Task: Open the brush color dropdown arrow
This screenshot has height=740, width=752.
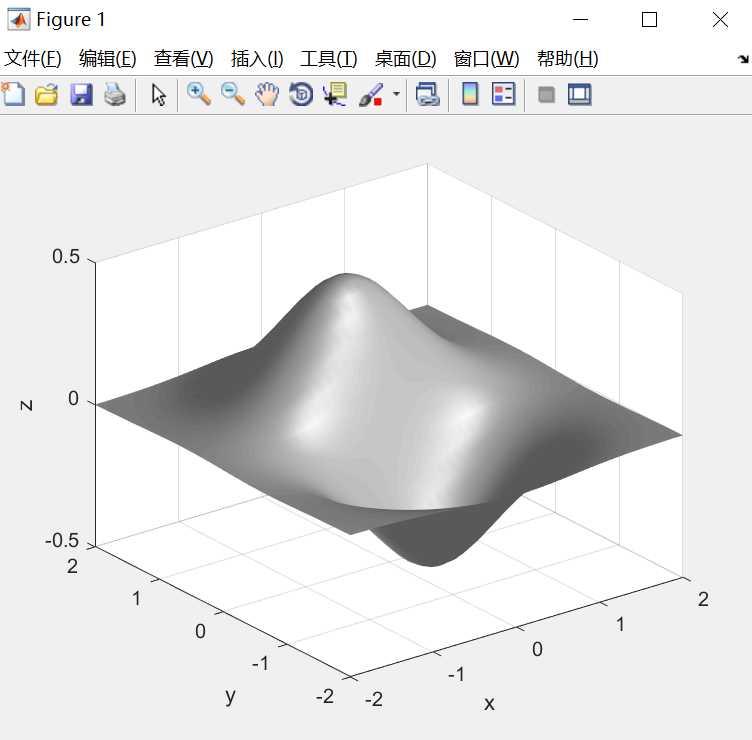Action: click(x=396, y=94)
